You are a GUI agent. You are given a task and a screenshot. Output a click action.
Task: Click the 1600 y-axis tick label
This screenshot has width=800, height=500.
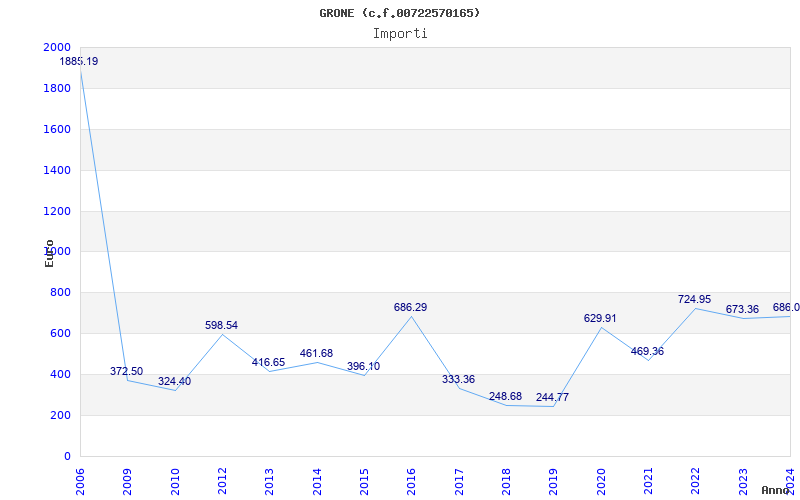(x=57, y=129)
